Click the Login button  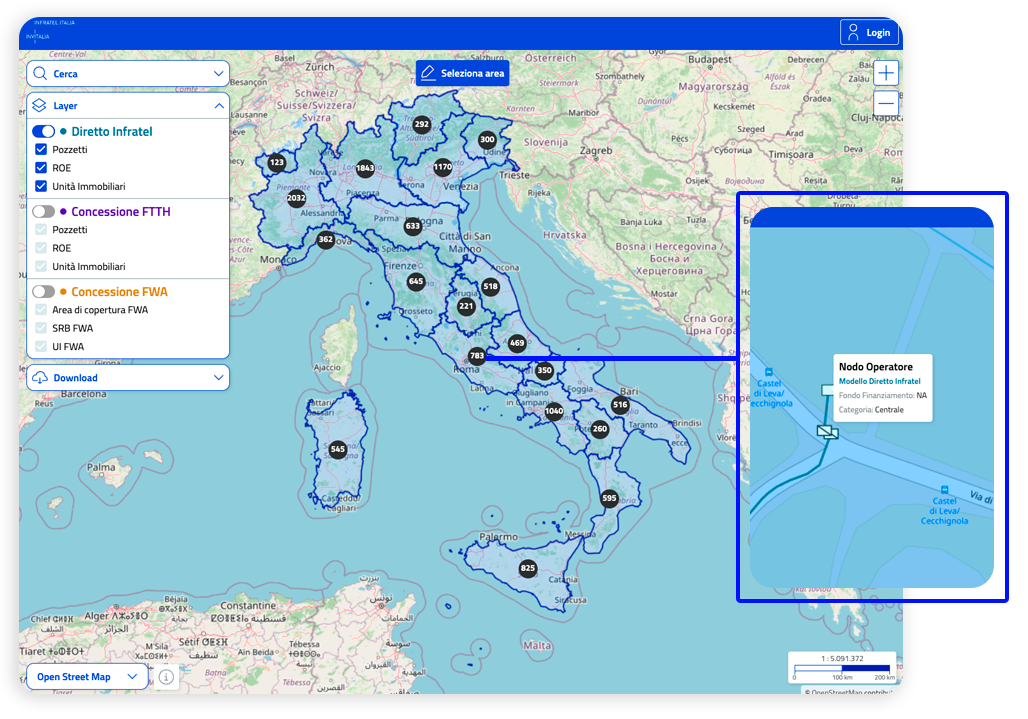coord(868,33)
